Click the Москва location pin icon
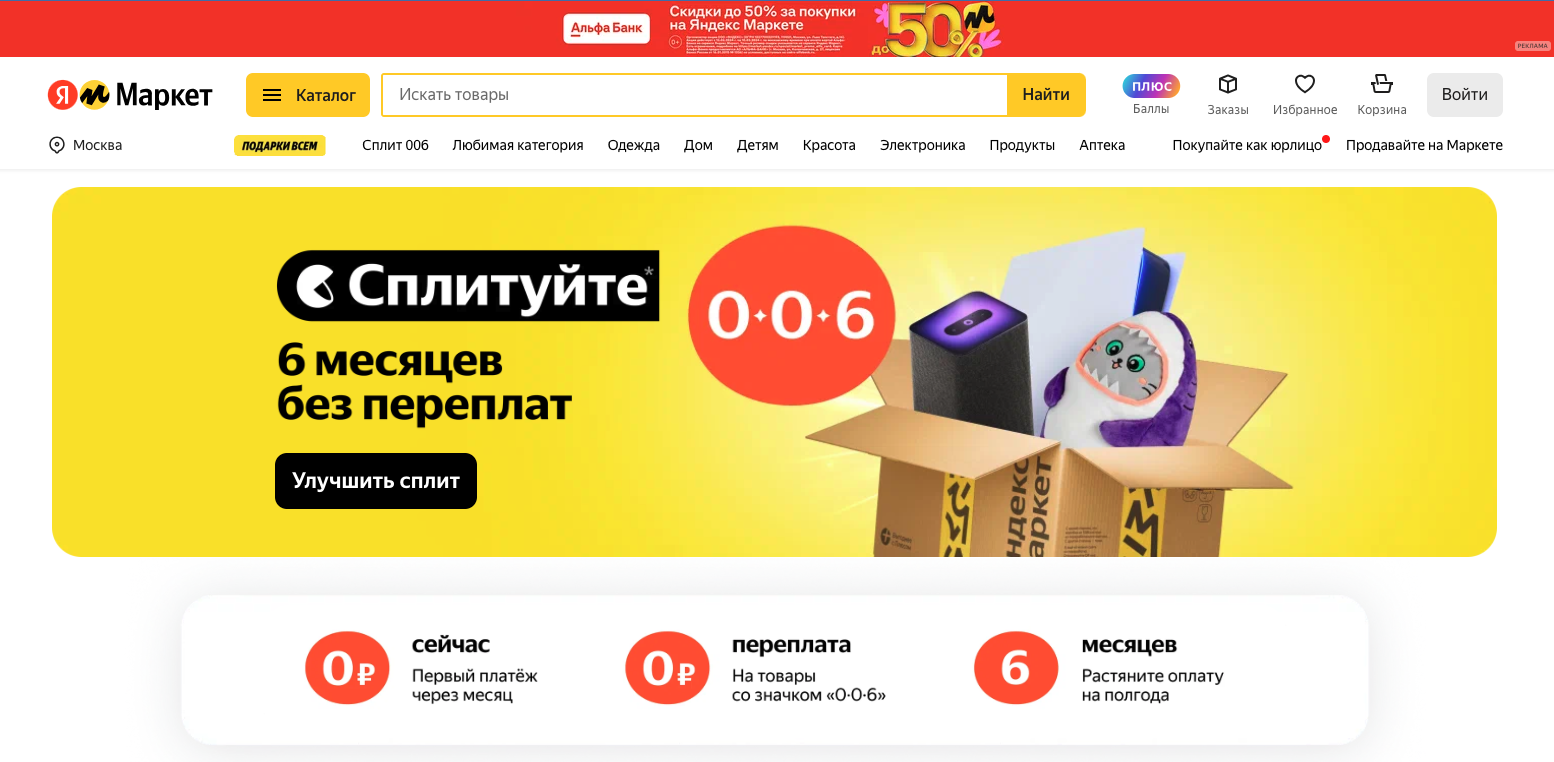The image size is (1554, 762). pyautogui.click(x=57, y=145)
